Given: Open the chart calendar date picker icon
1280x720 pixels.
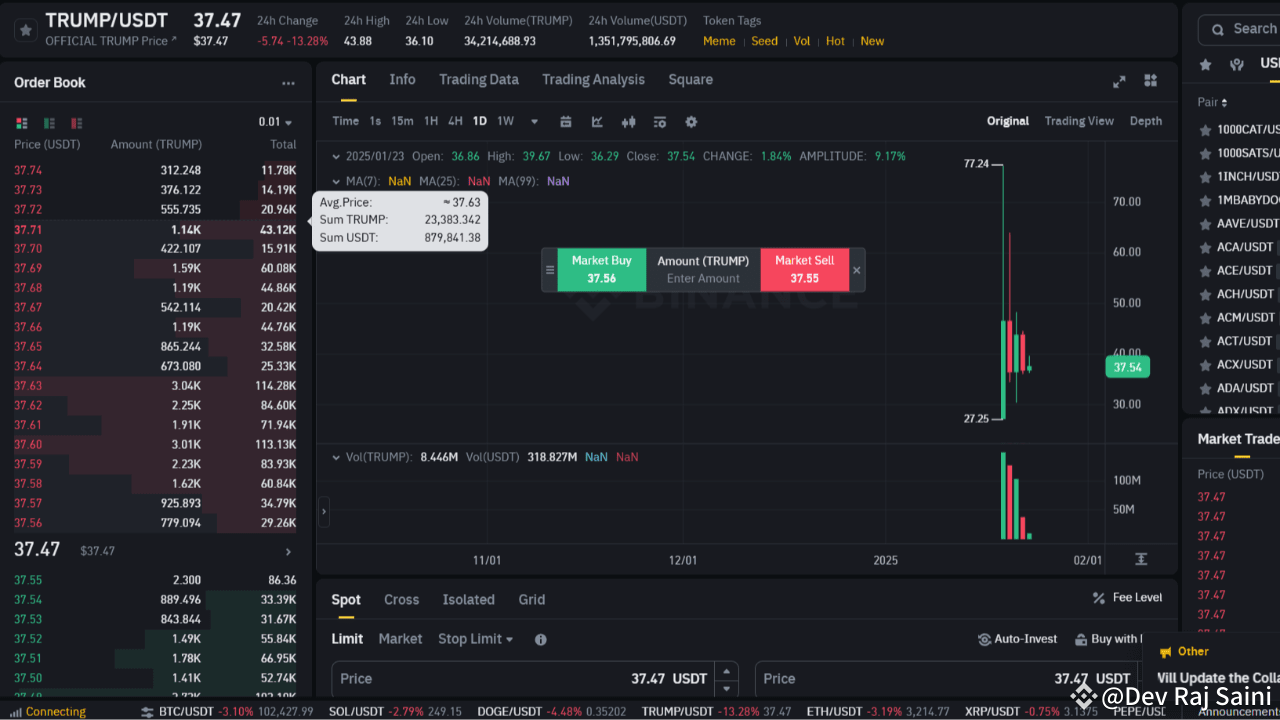Looking at the screenshot, I should pyautogui.click(x=566, y=122).
